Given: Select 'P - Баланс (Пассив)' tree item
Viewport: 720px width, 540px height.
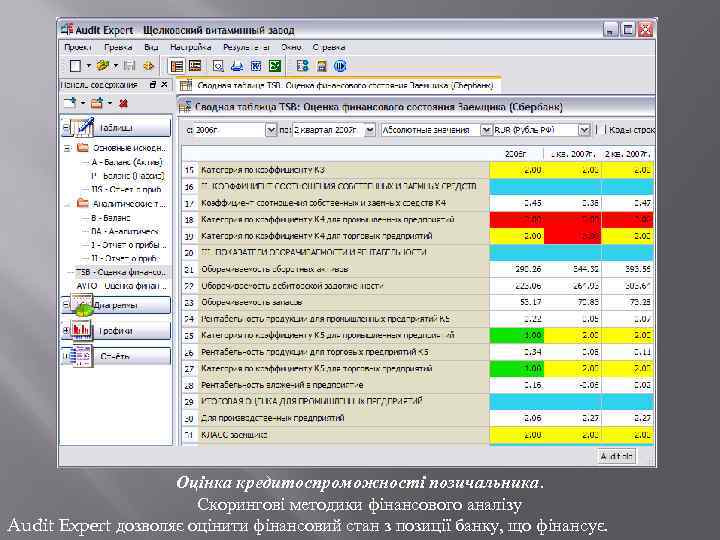Looking at the screenshot, I should [128, 176].
